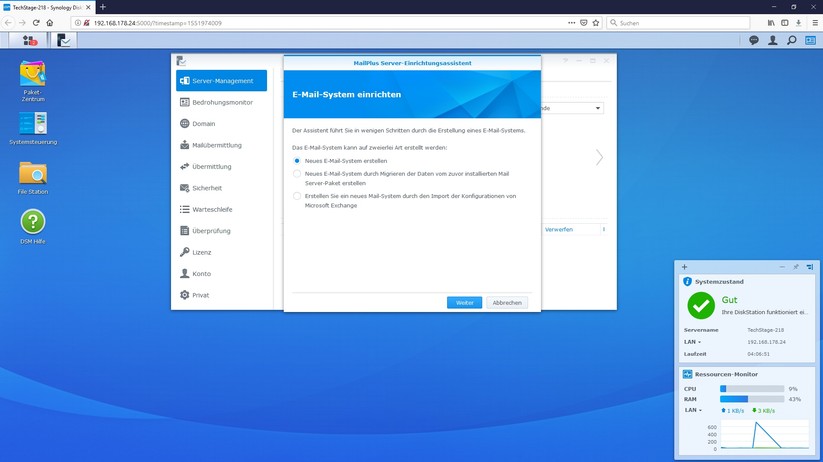Launch File Station desktop icon

point(33,174)
